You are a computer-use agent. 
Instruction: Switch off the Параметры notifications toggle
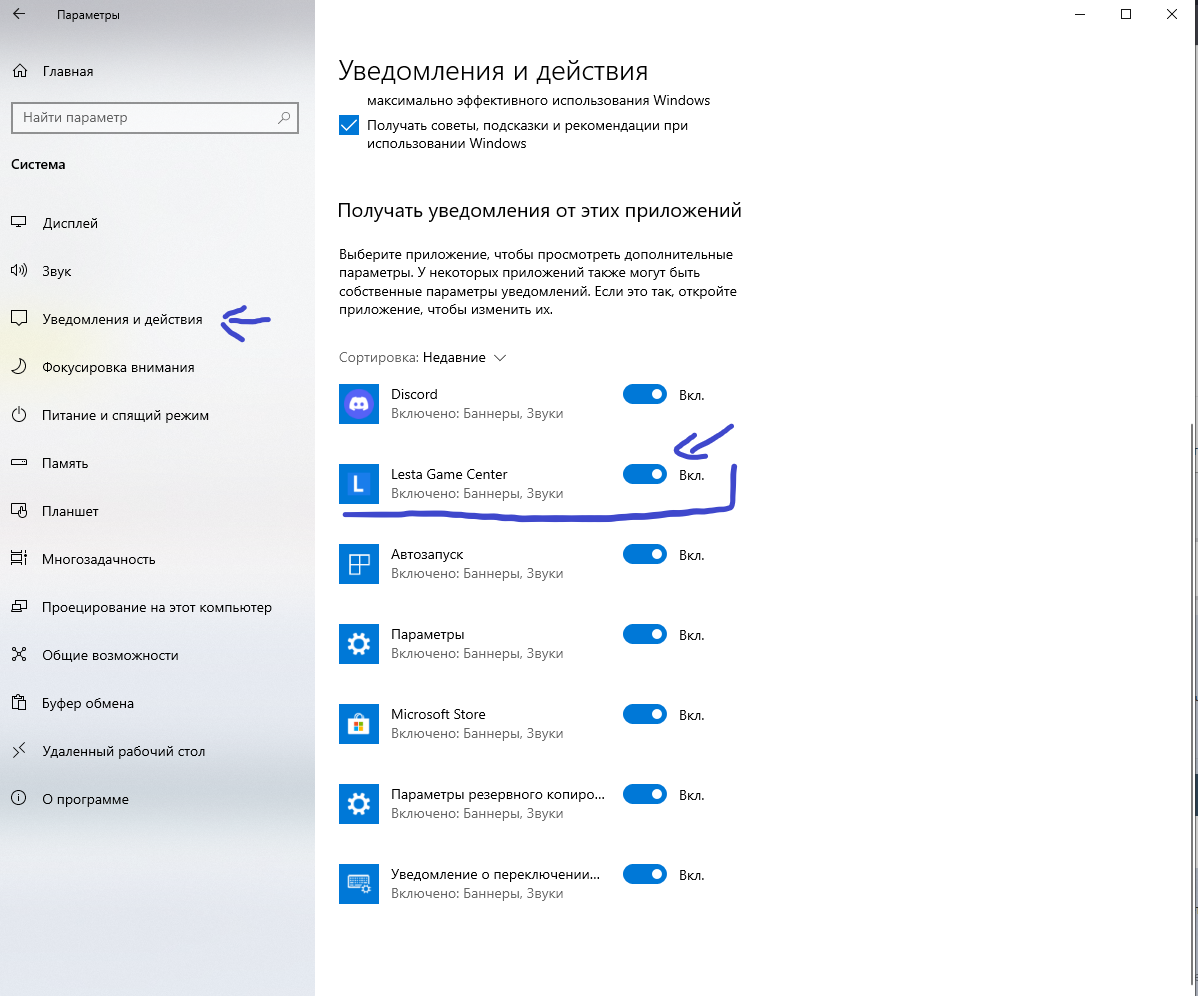pos(645,634)
